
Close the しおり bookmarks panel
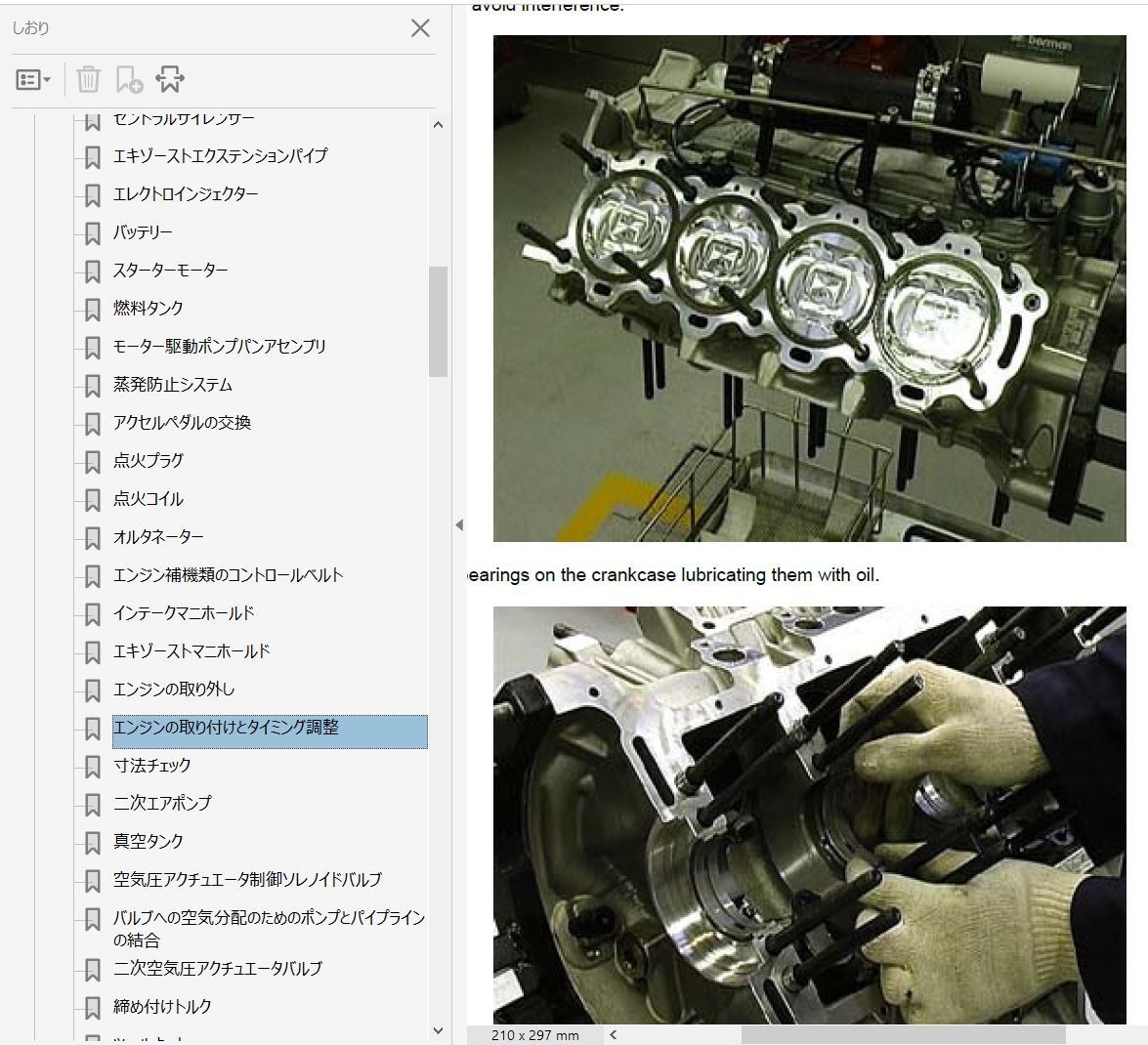coord(420,28)
